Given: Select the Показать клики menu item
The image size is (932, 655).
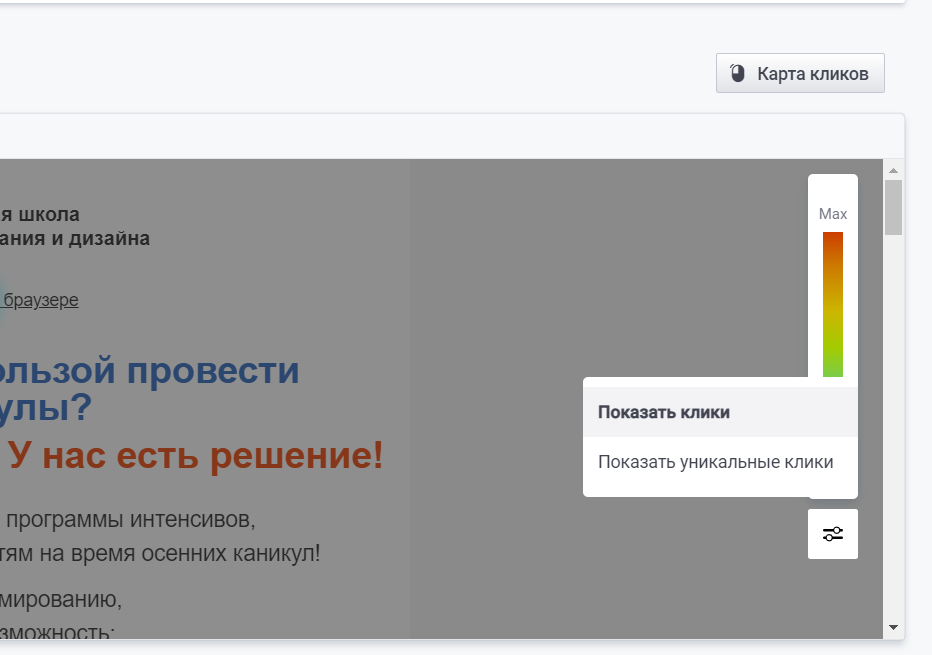Looking at the screenshot, I should tap(720, 412).
